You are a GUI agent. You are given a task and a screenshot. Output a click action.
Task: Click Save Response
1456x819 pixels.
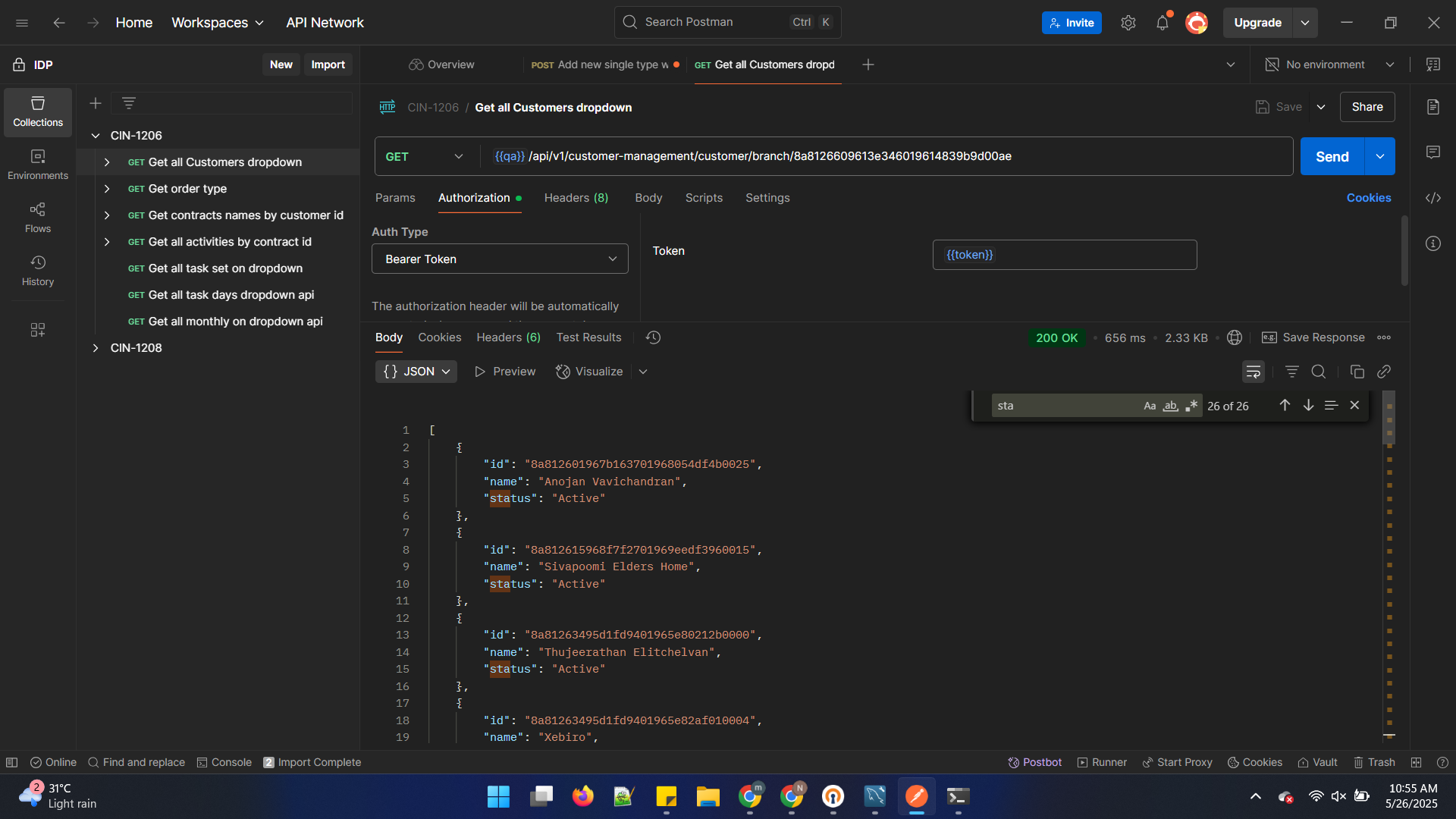pyautogui.click(x=1313, y=337)
